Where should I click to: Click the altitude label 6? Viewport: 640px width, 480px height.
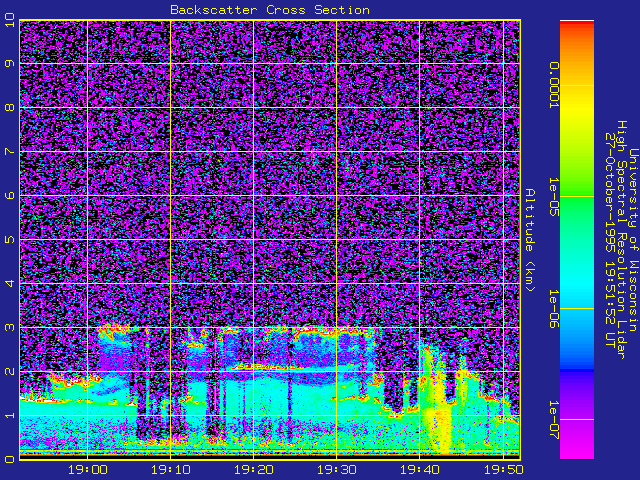(10, 196)
